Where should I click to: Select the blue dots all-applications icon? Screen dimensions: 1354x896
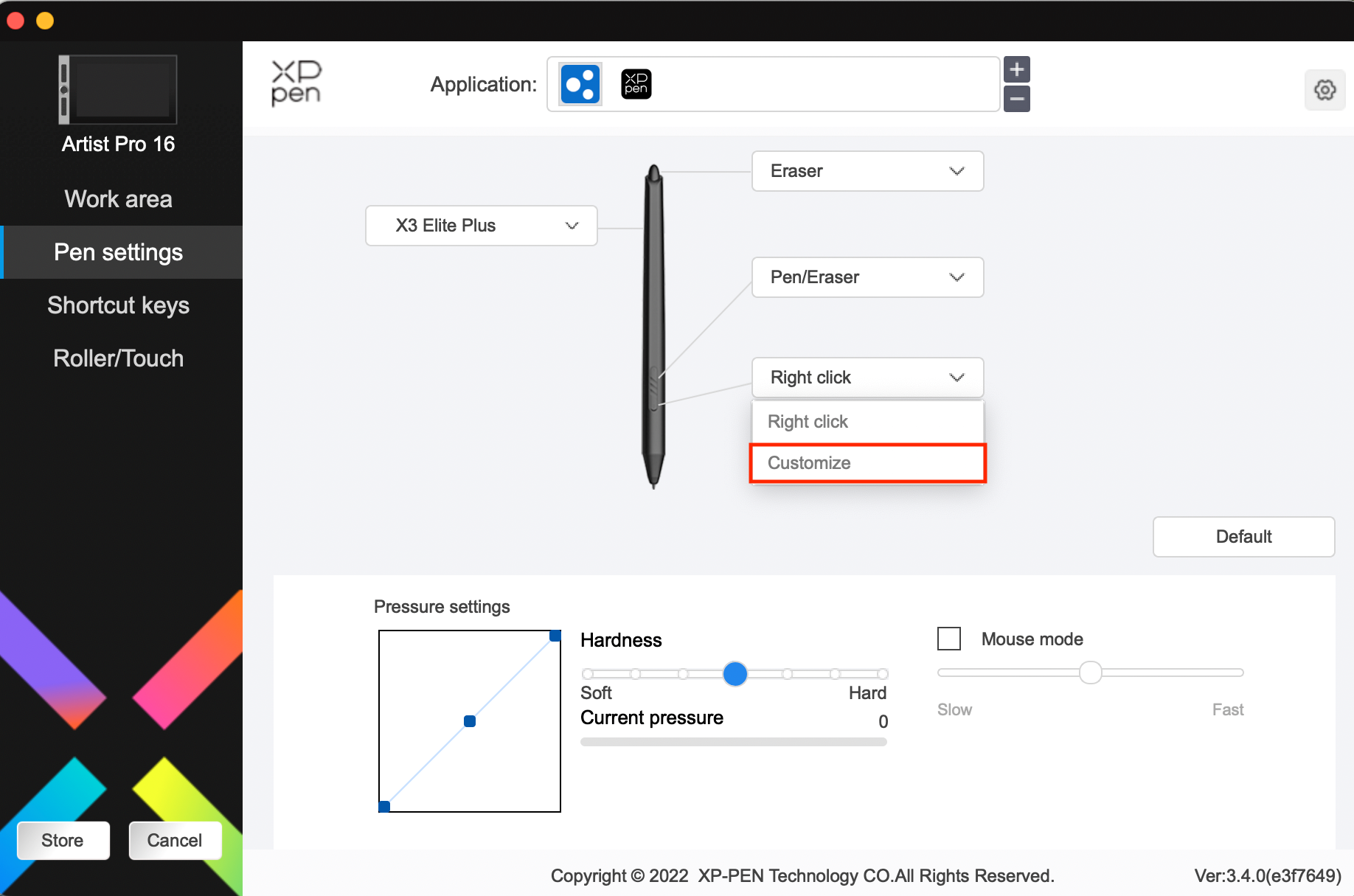580,84
